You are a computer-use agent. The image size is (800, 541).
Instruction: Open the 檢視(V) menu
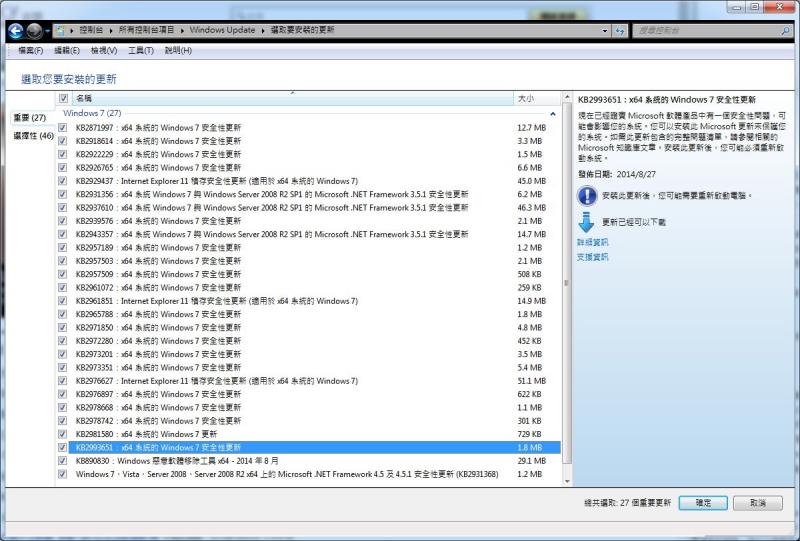point(104,50)
